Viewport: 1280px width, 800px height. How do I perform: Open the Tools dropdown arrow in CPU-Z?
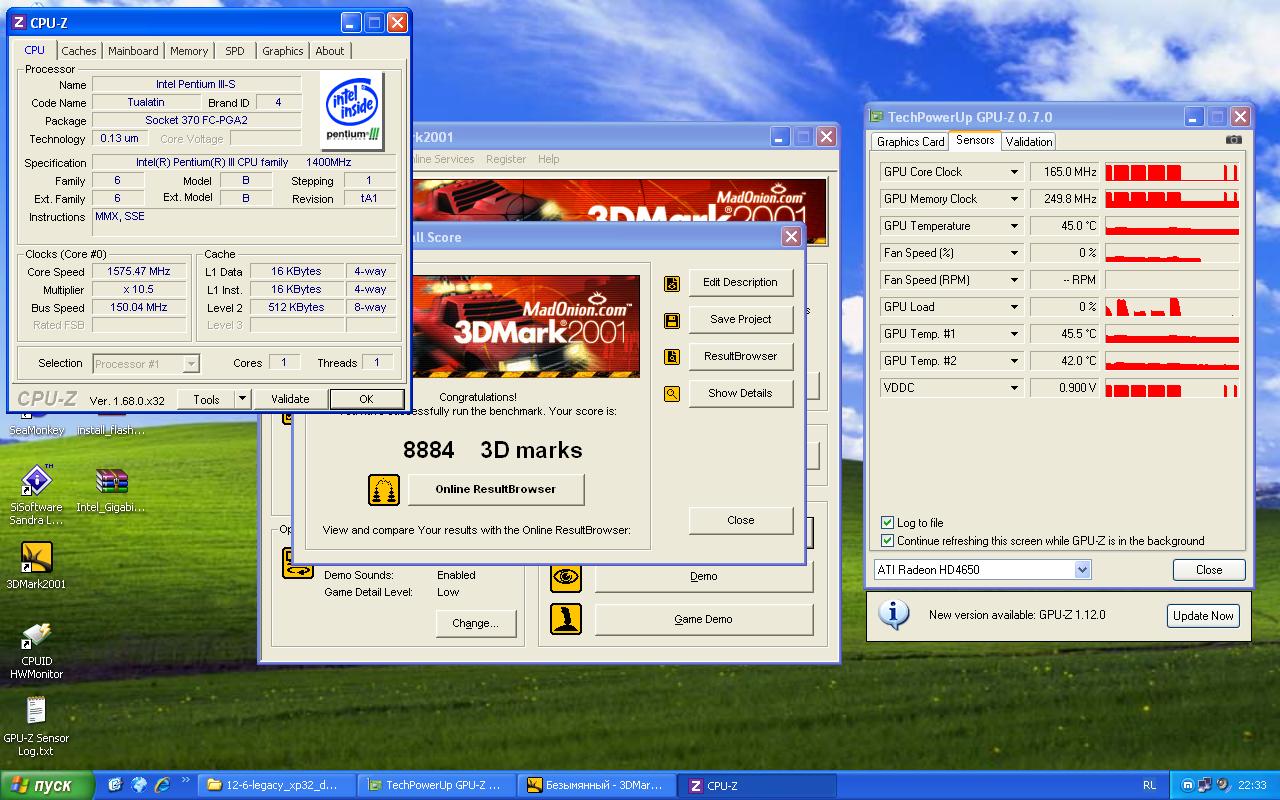pos(242,399)
